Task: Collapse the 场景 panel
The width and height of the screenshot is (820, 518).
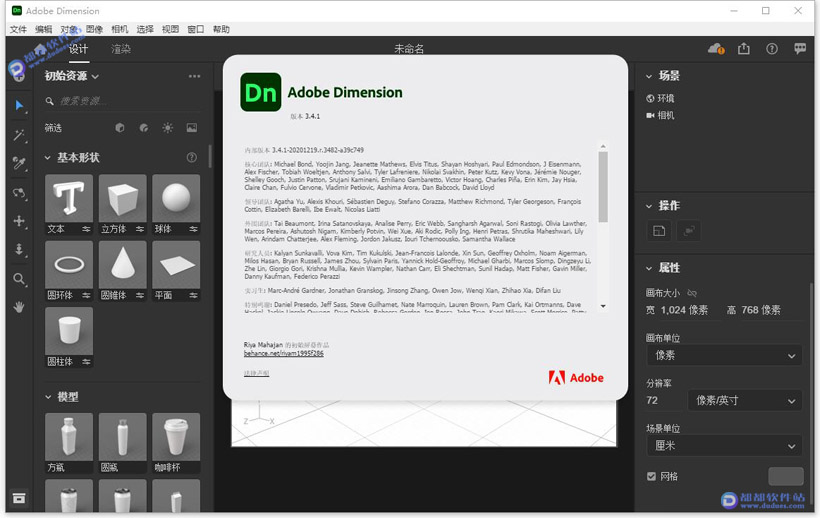Action: tap(649, 76)
